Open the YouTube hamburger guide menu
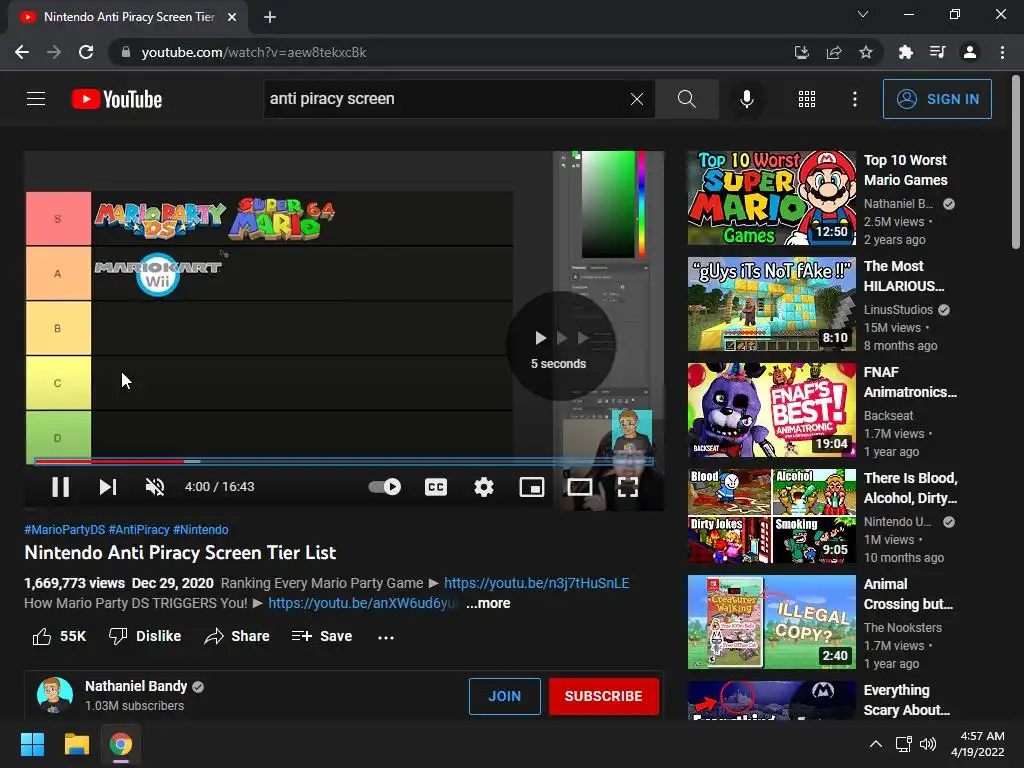 [36, 99]
